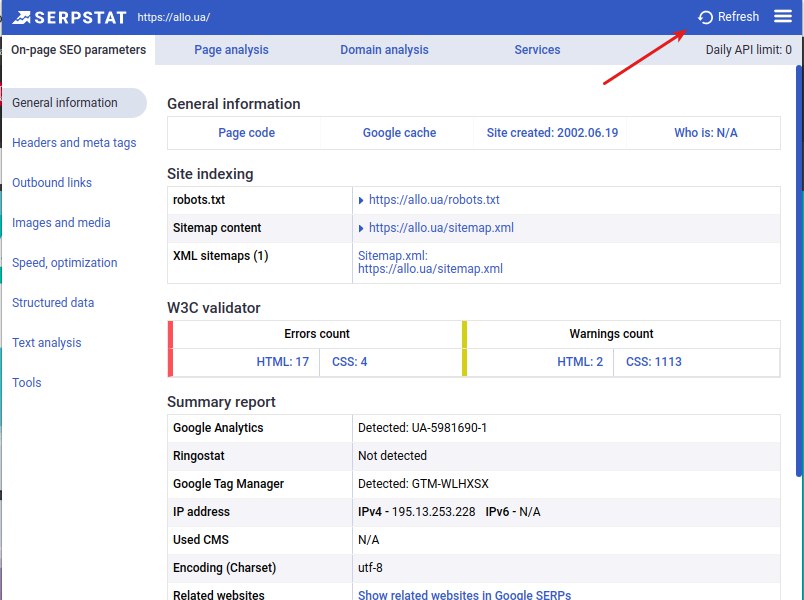Click the Refresh button

pyautogui.click(x=728, y=17)
